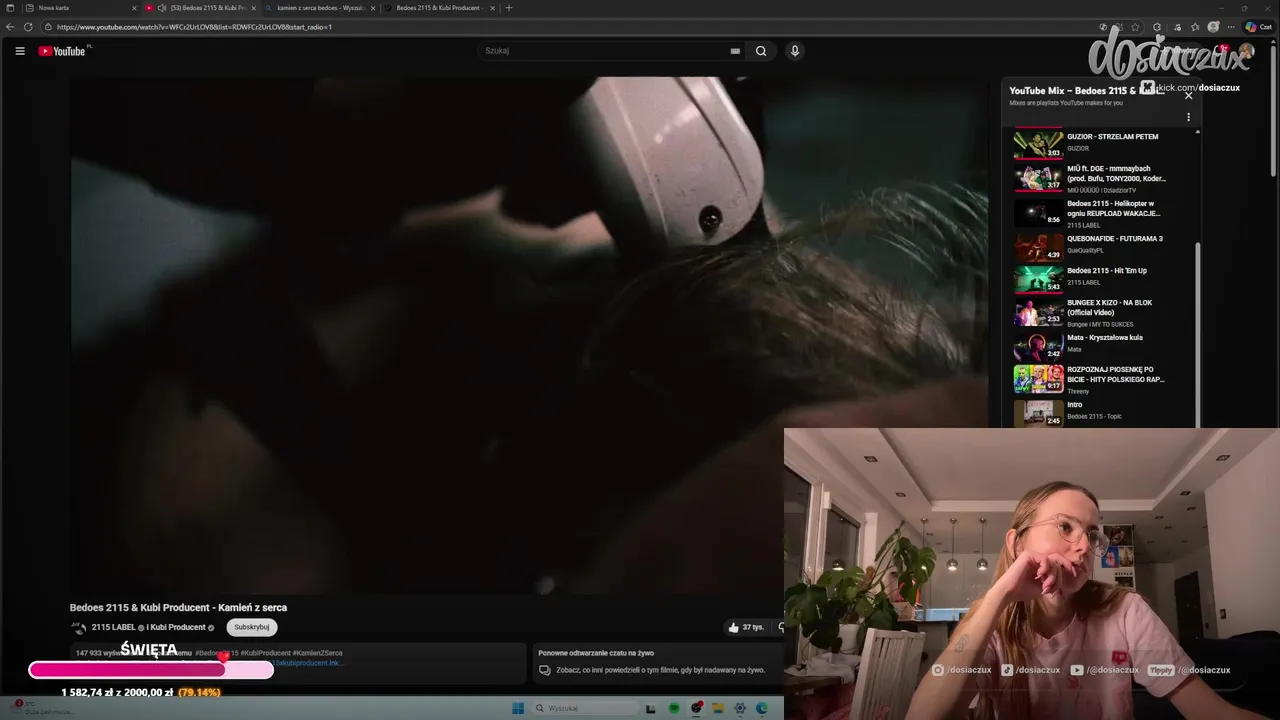1280x720 pixels.
Task: Play MIÜ ft. DGE - mmmaybach playlist item
Action: pos(1104,179)
